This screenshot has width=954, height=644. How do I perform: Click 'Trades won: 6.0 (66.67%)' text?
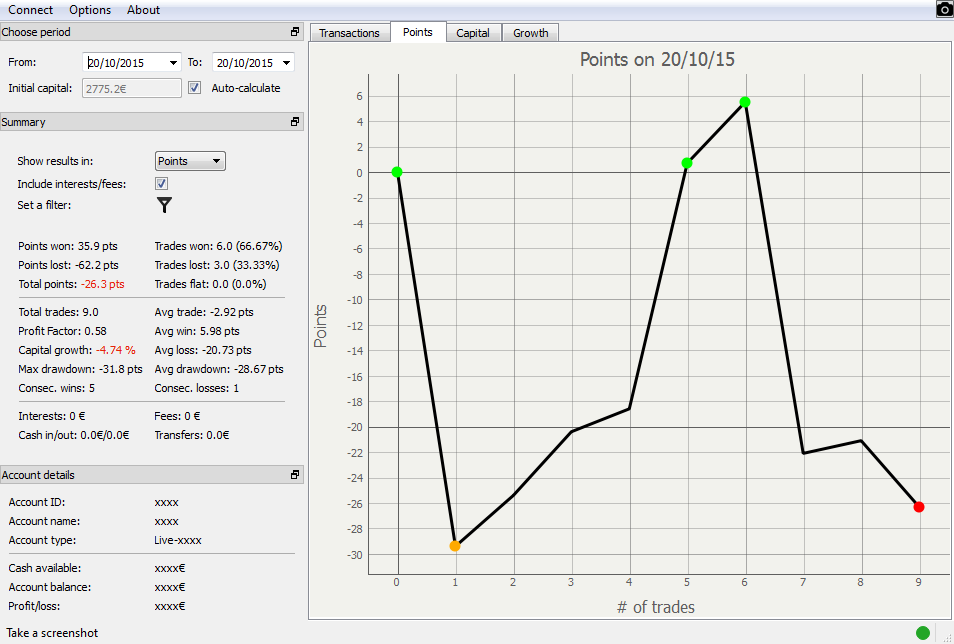[x=218, y=246]
